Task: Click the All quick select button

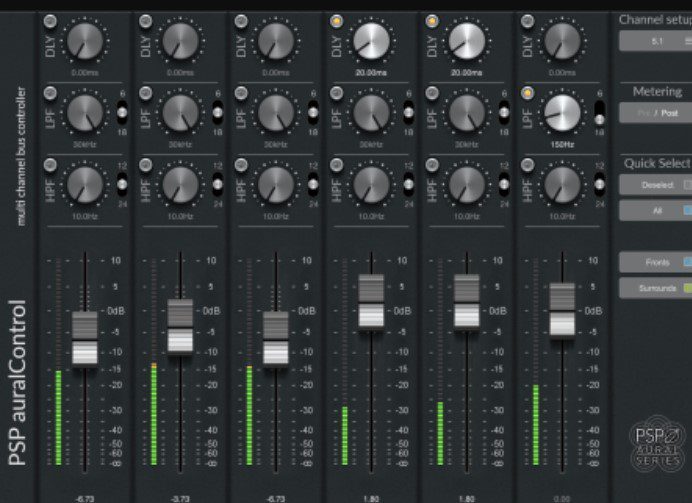Action: [655, 210]
